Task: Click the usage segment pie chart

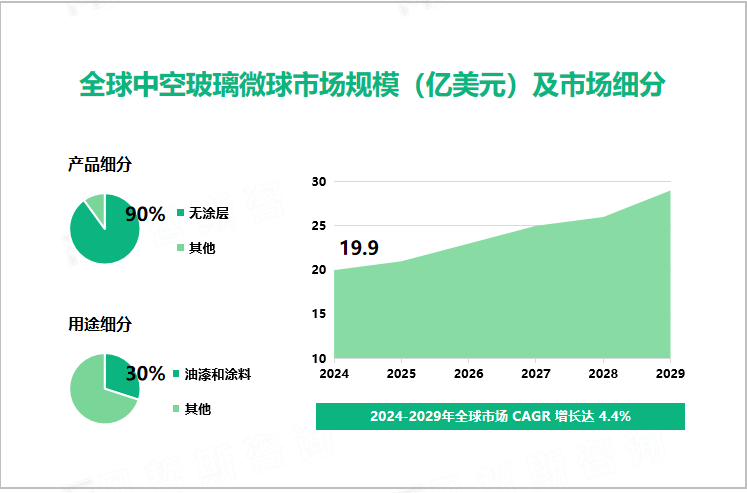Action: (x=105, y=388)
